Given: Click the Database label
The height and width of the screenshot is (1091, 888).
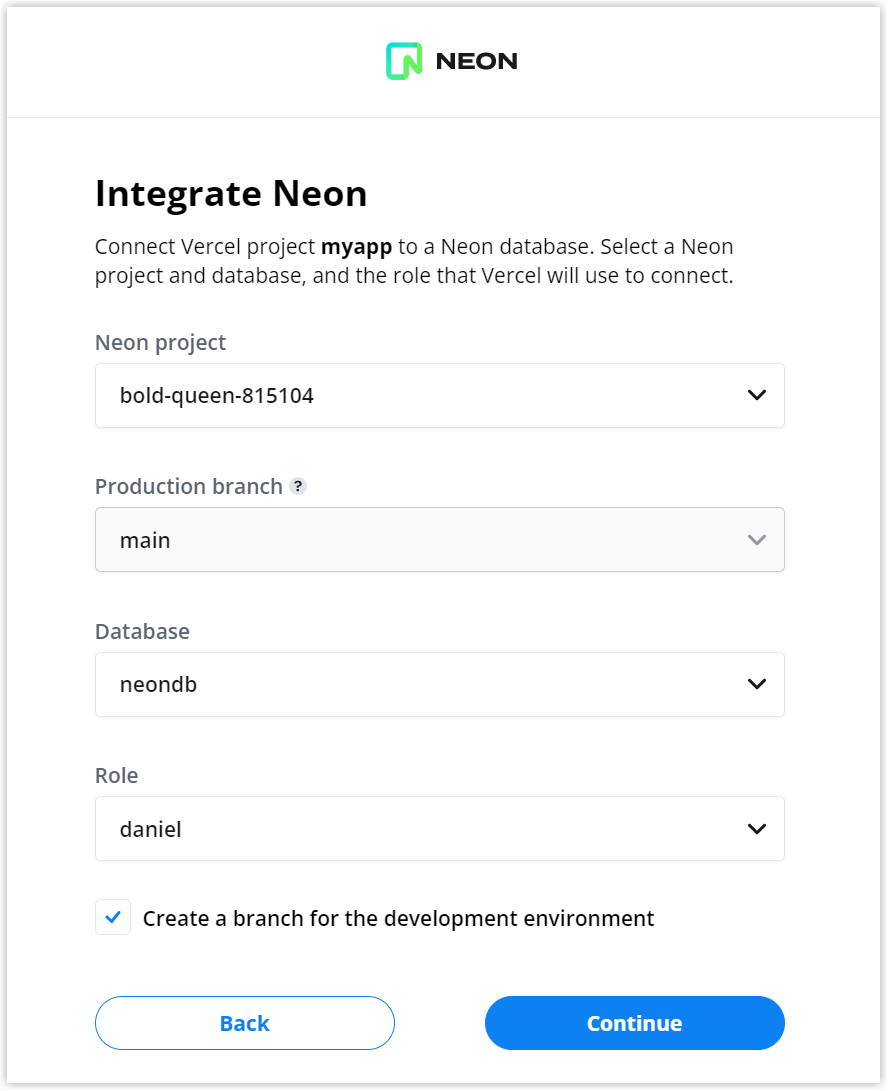Looking at the screenshot, I should point(143,631).
